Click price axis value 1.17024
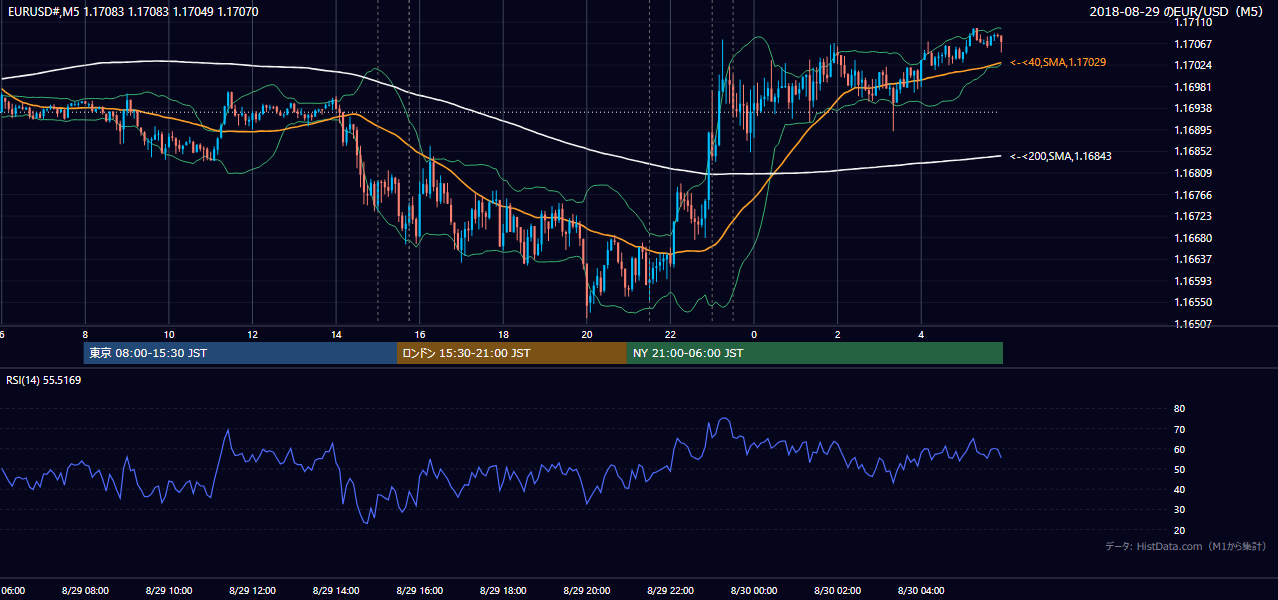Screen dimensions: 1278x600 tap(1194, 65)
